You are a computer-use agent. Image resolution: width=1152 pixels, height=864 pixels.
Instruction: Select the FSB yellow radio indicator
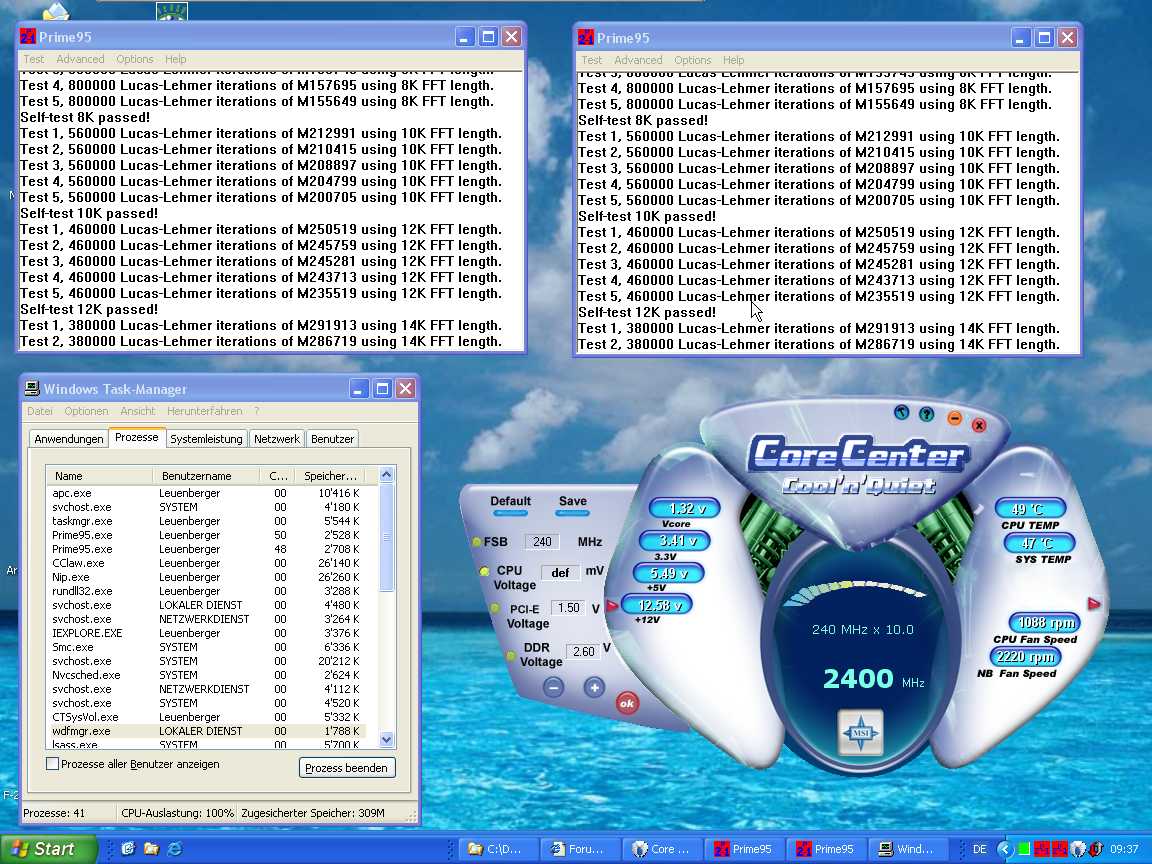pyautogui.click(x=476, y=542)
